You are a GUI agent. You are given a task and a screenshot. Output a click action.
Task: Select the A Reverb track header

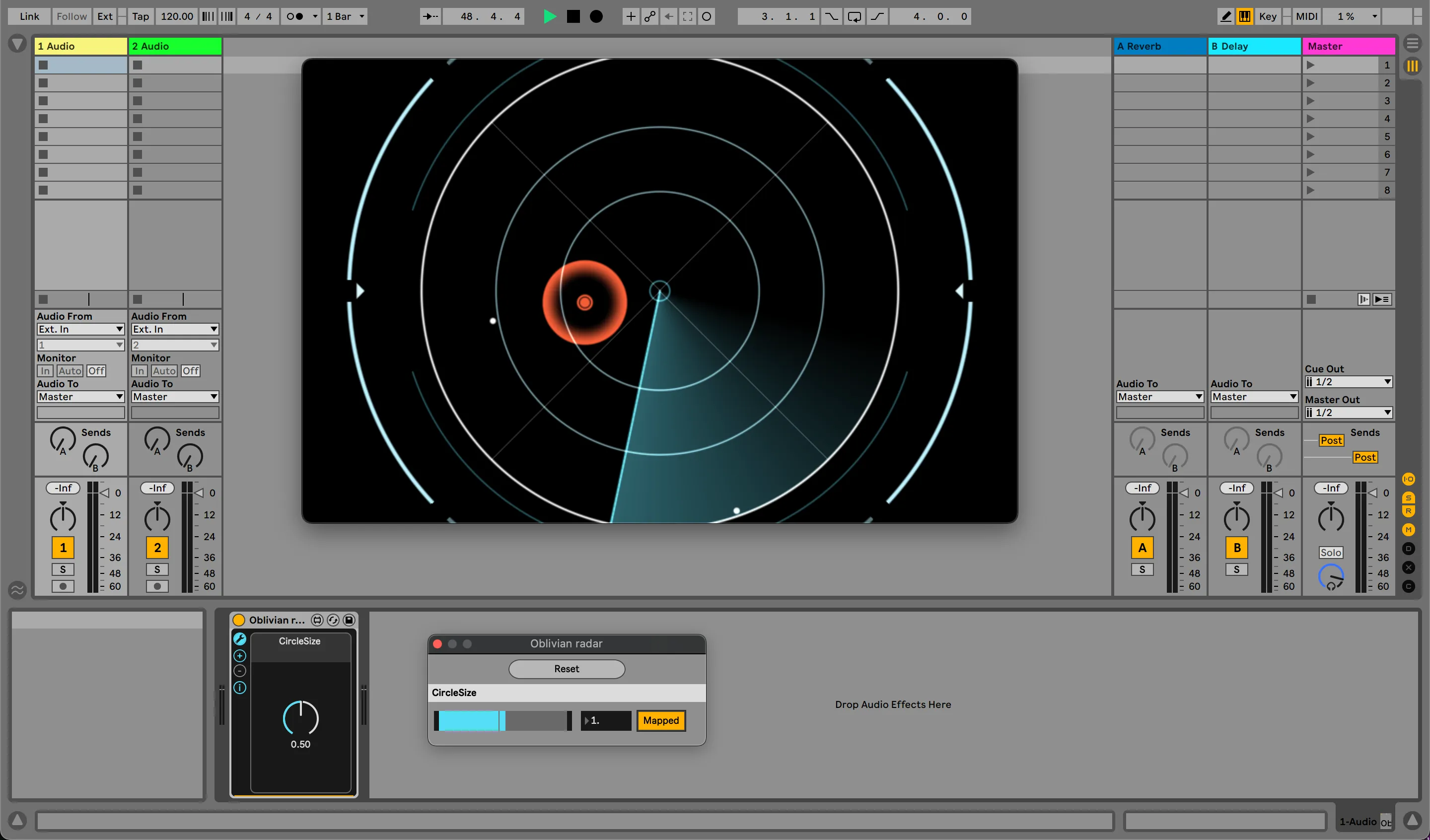1159,46
